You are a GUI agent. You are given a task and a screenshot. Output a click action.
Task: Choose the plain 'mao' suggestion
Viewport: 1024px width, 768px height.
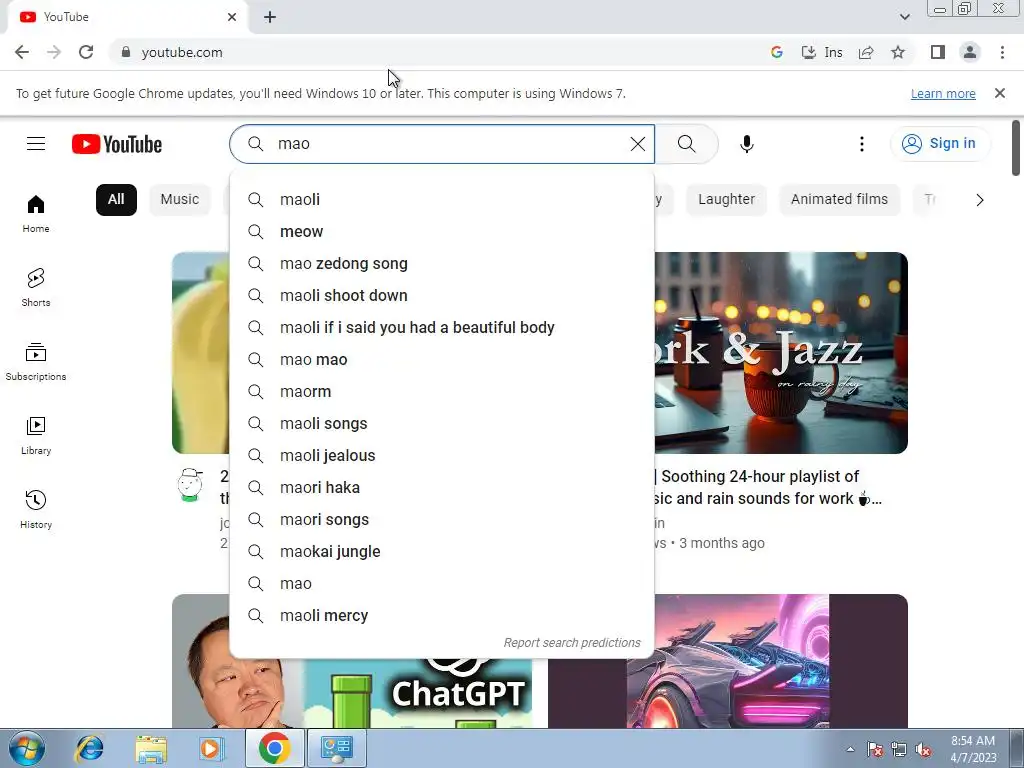click(441, 583)
